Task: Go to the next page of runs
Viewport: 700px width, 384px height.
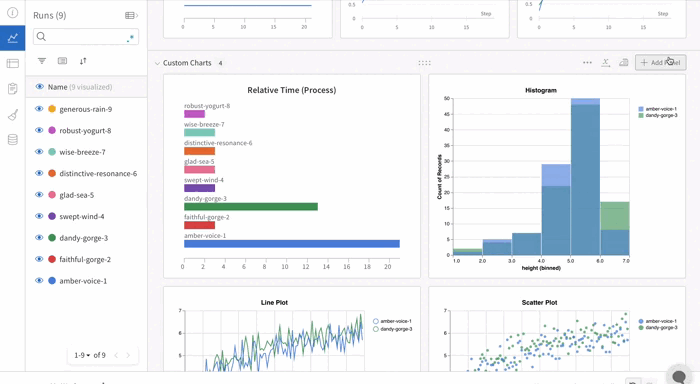Action: point(128,355)
